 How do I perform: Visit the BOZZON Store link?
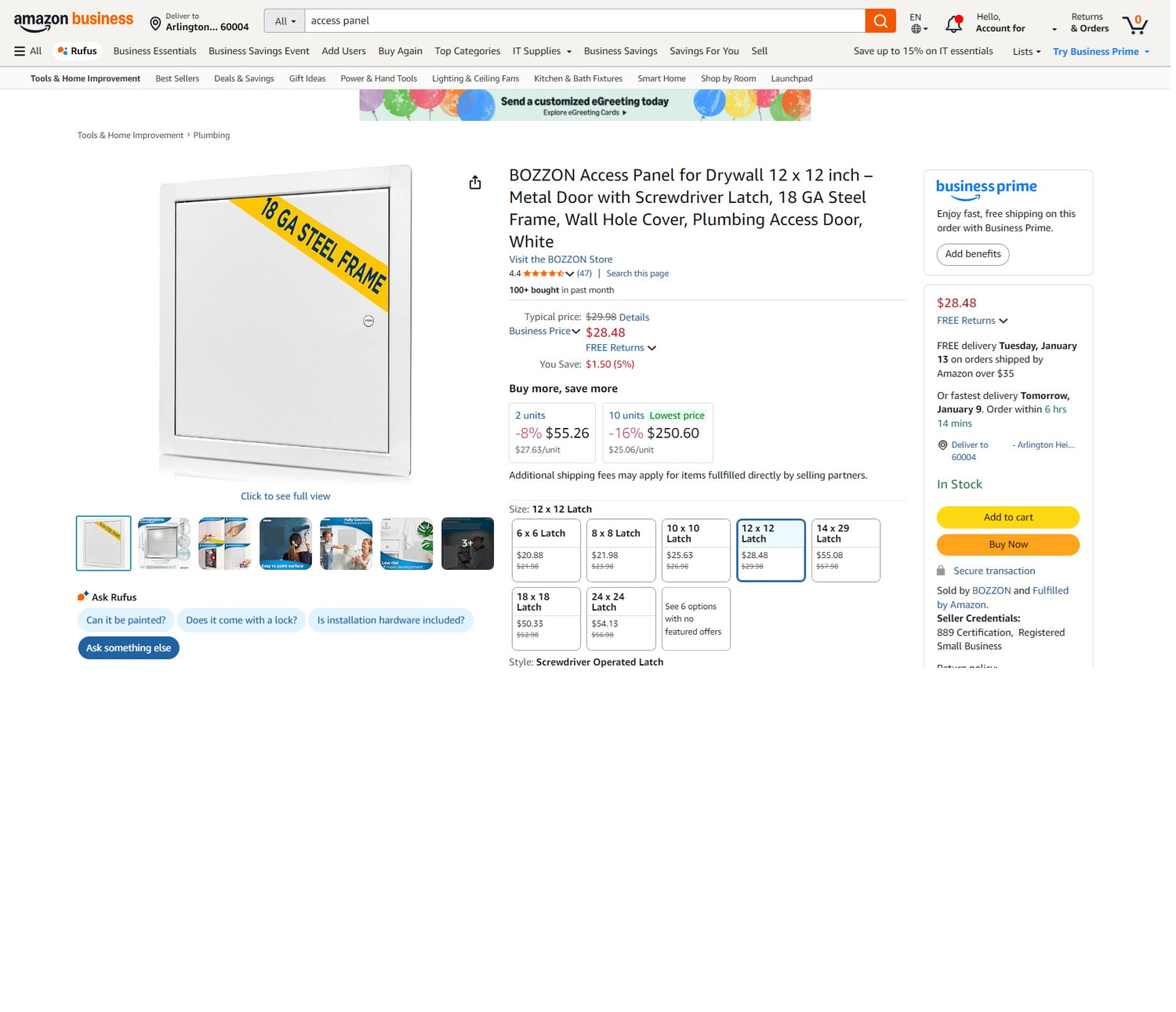[561, 259]
